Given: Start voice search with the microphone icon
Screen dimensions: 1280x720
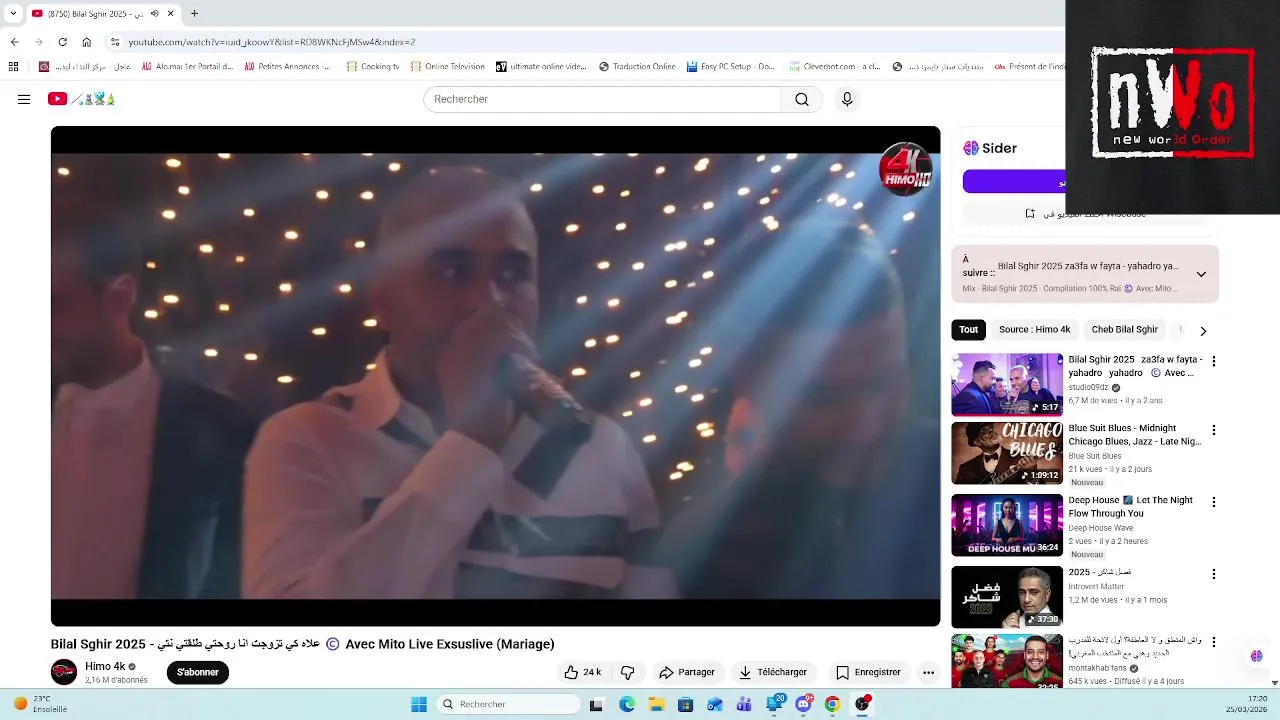Looking at the screenshot, I should click(847, 99).
